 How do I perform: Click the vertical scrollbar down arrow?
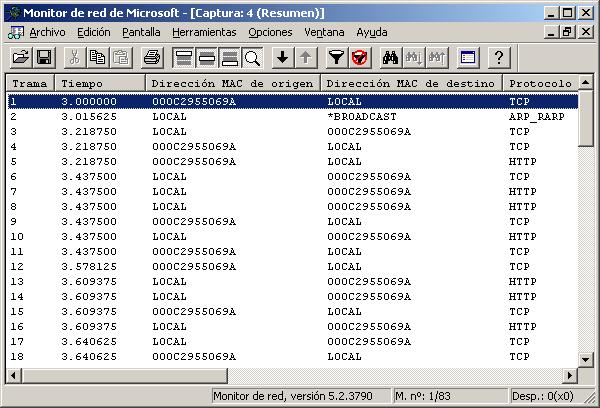point(587,358)
